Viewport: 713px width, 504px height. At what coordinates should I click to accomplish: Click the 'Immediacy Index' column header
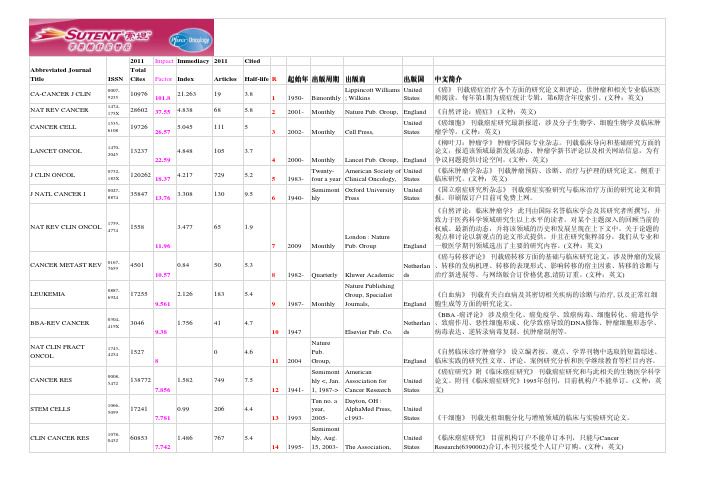[x=193, y=70]
